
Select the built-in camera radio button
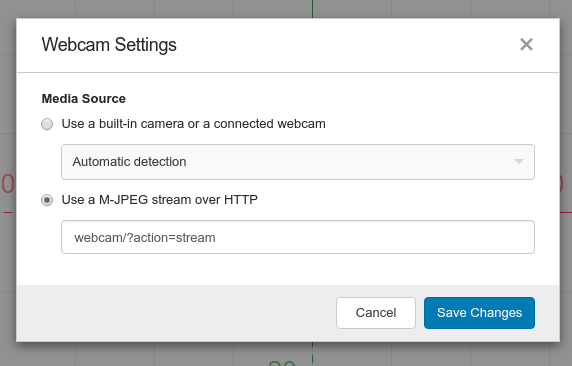47,124
